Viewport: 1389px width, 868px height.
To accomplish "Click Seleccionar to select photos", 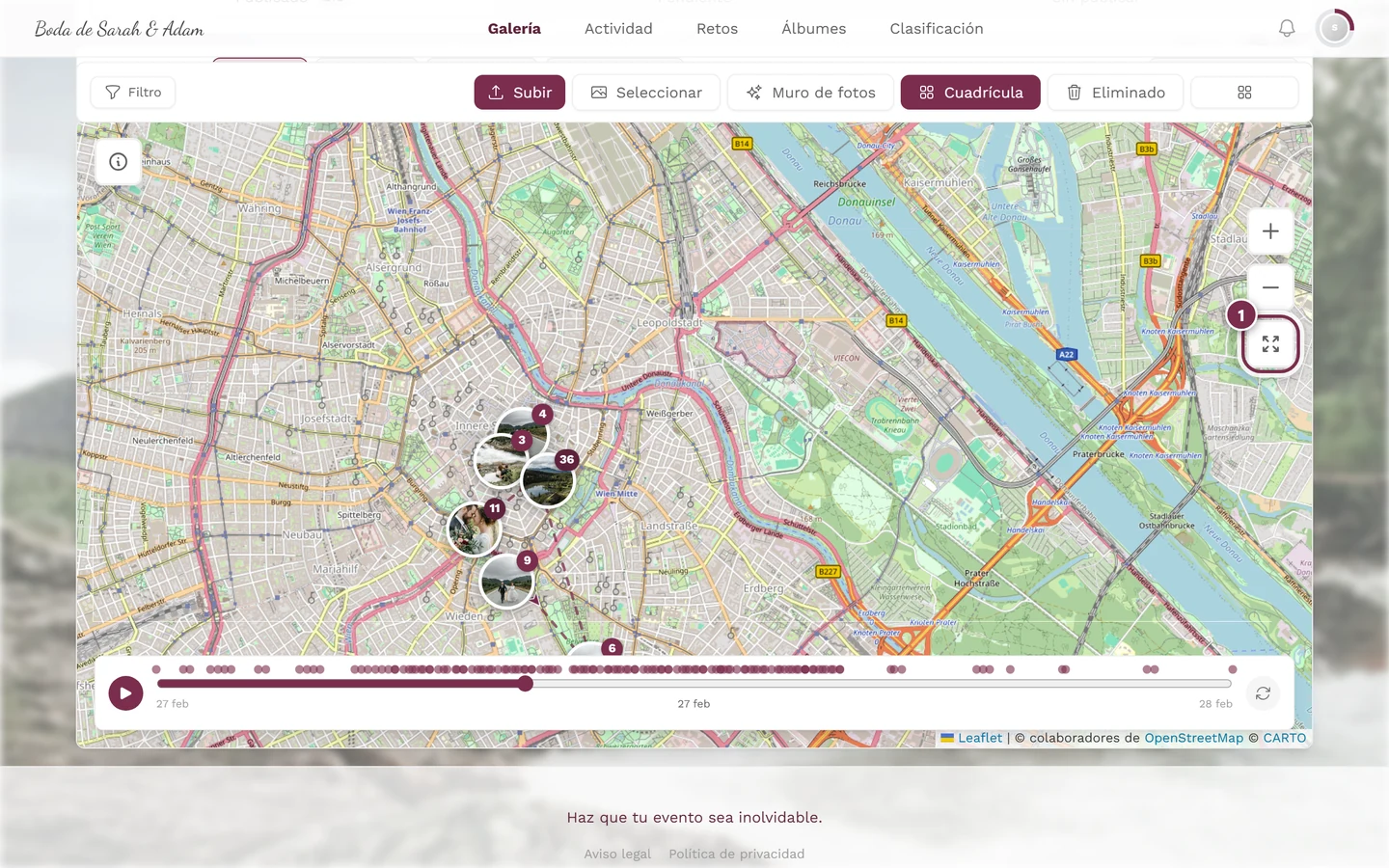I will click(x=646, y=93).
